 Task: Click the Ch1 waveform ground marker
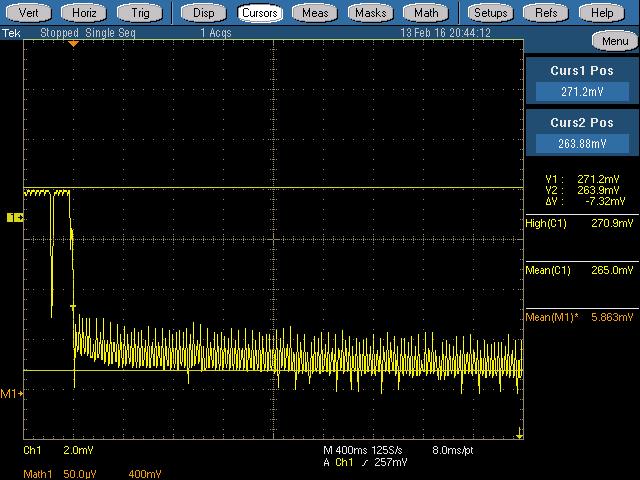coord(15,217)
